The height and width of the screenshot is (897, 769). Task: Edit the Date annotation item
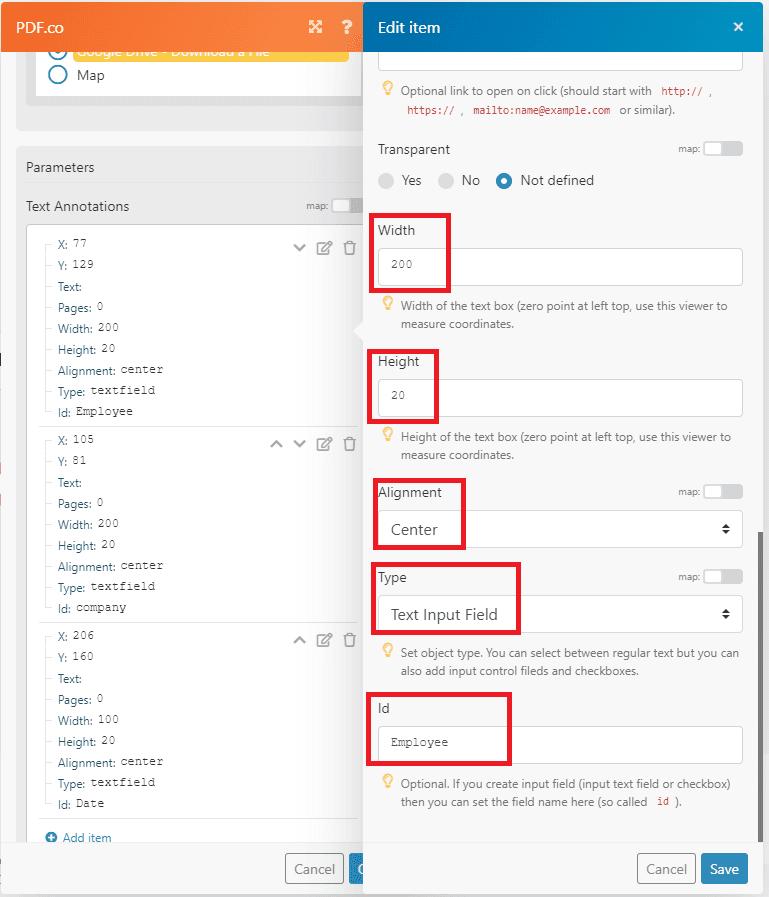[324, 640]
